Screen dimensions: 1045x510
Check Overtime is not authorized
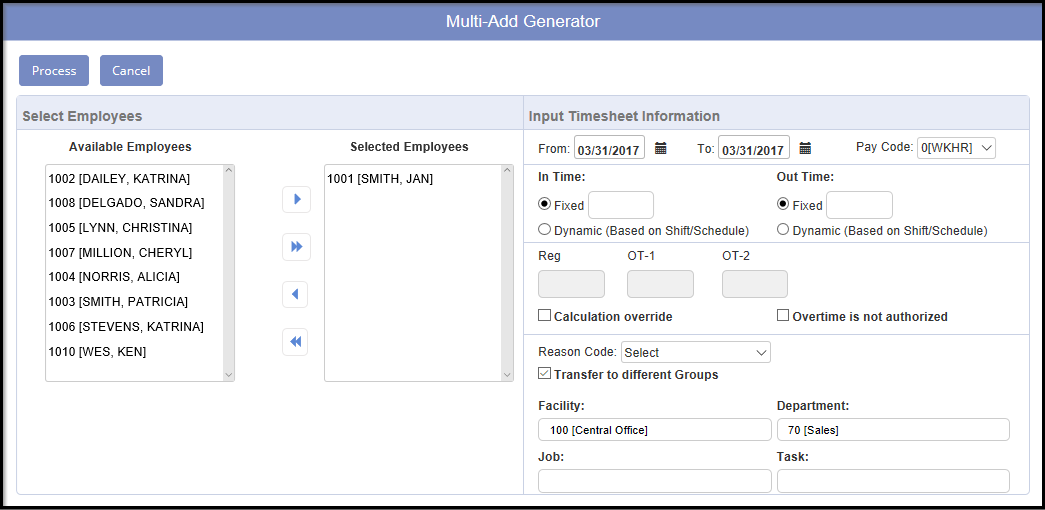[784, 316]
